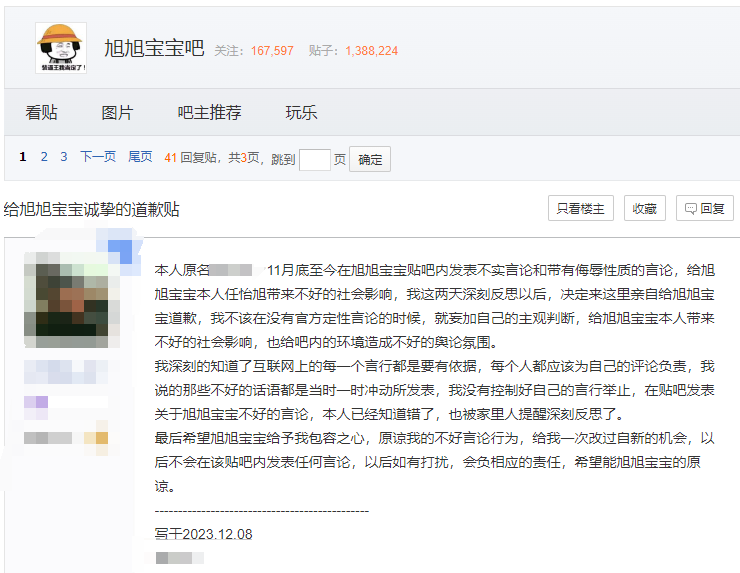This screenshot has height=573, width=740.
Task: Click the date line 写于2023.12.08
Action: click(x=203, y=534)
